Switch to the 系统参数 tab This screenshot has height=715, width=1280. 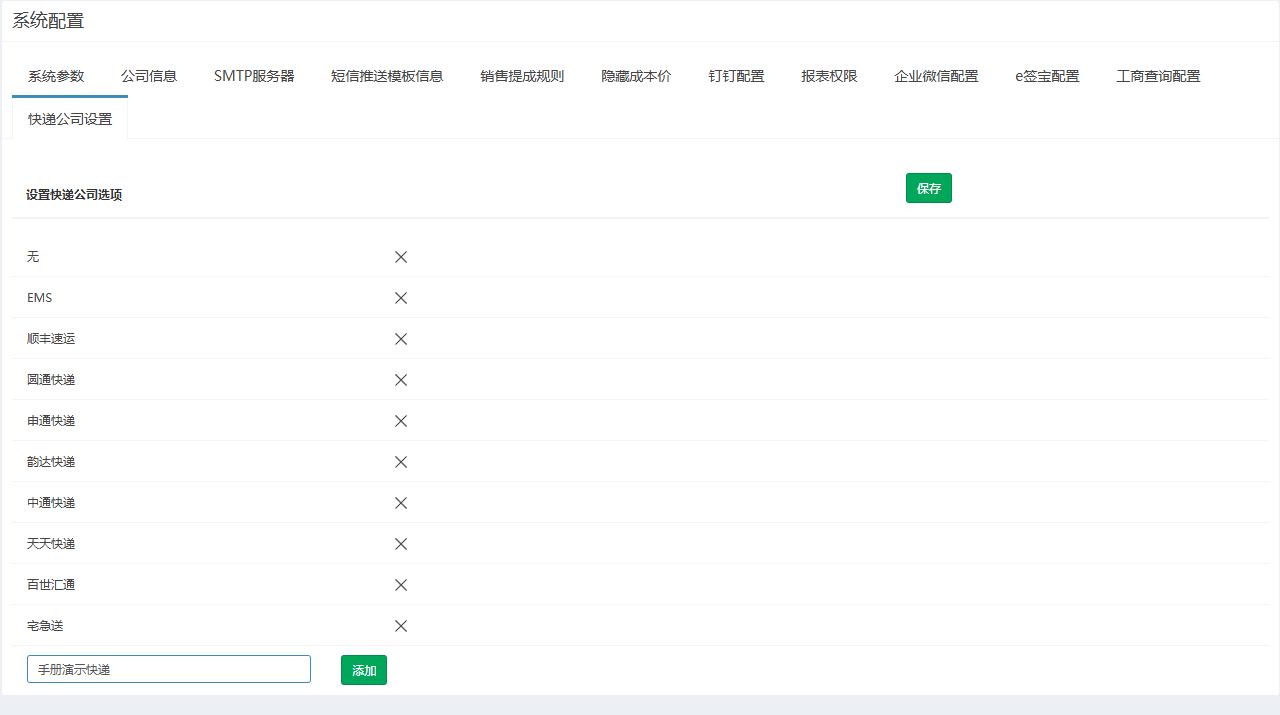pyautogui.click(x=56, y=76)
